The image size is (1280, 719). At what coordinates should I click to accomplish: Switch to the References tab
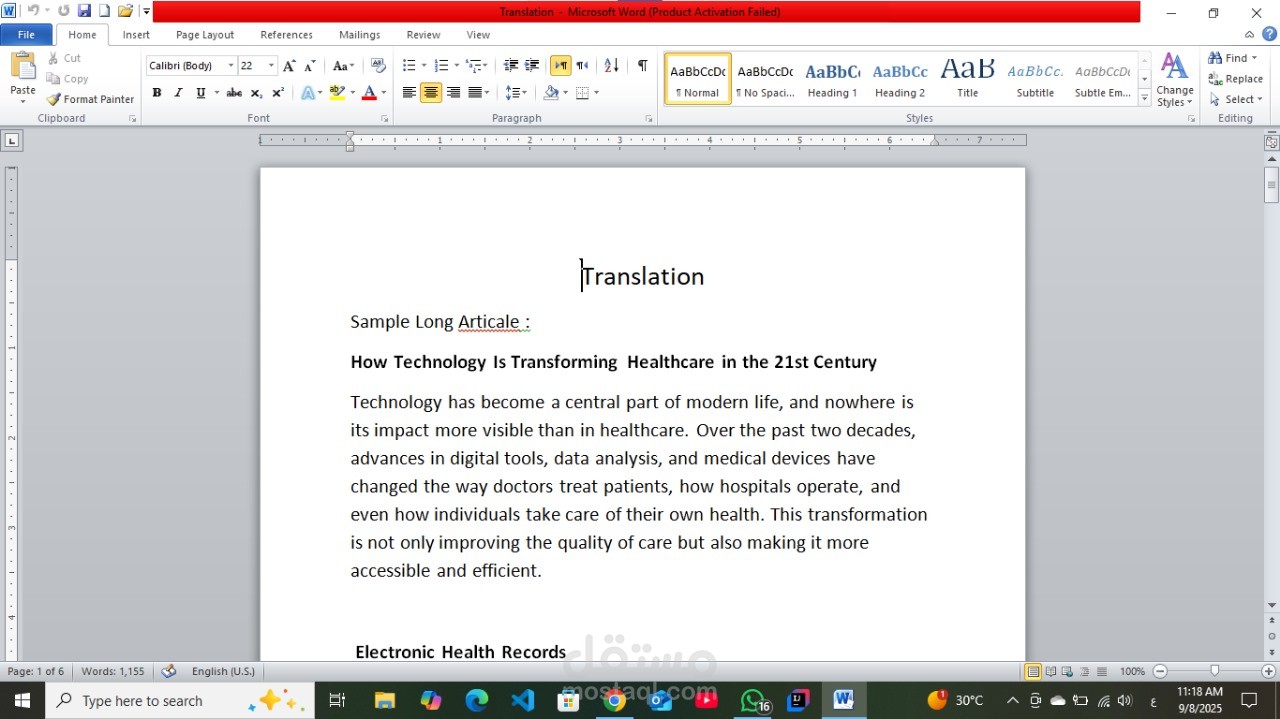pos(287,34)
